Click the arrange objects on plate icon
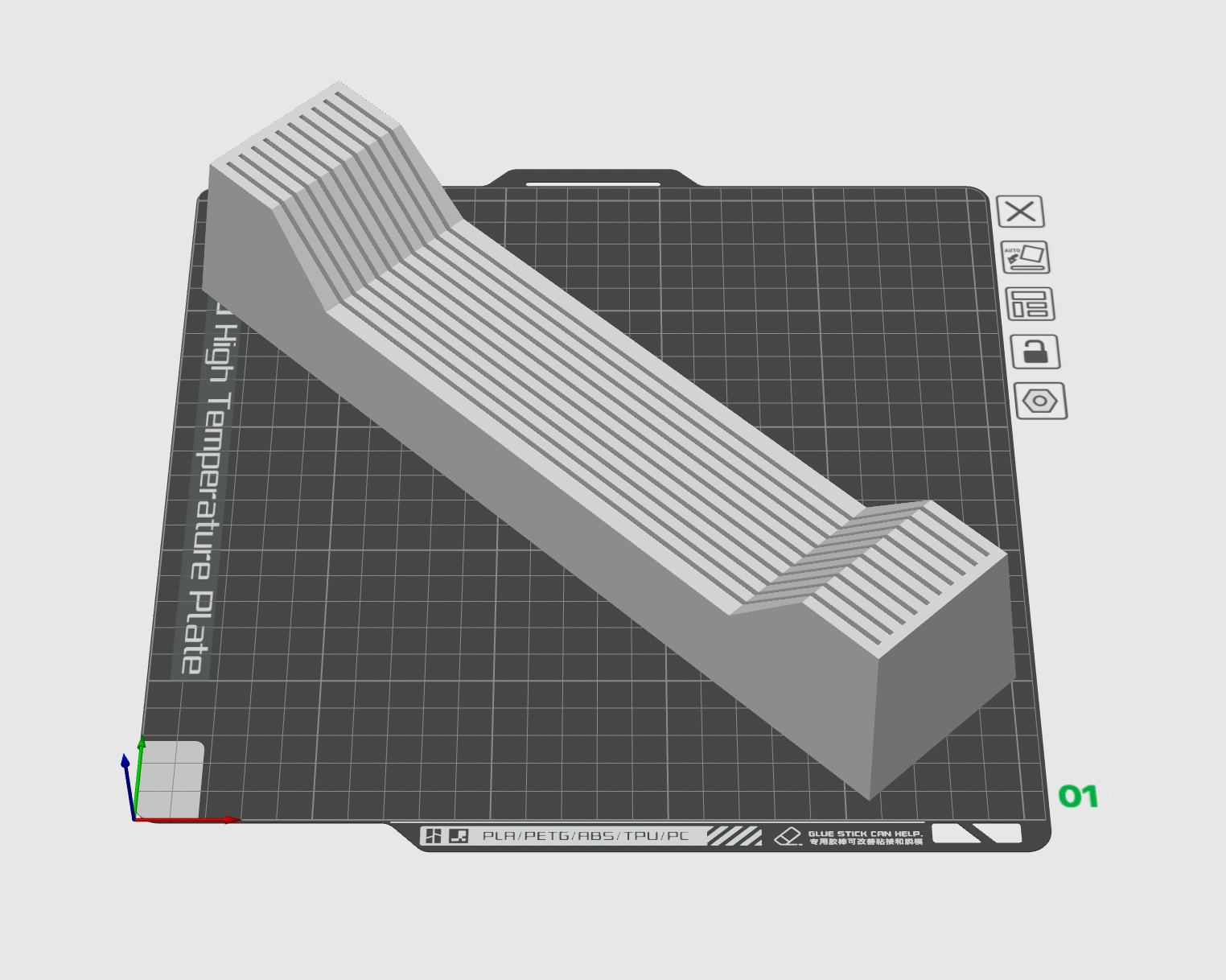Screen dimensions: 1226x980 tap(1032, 306)
